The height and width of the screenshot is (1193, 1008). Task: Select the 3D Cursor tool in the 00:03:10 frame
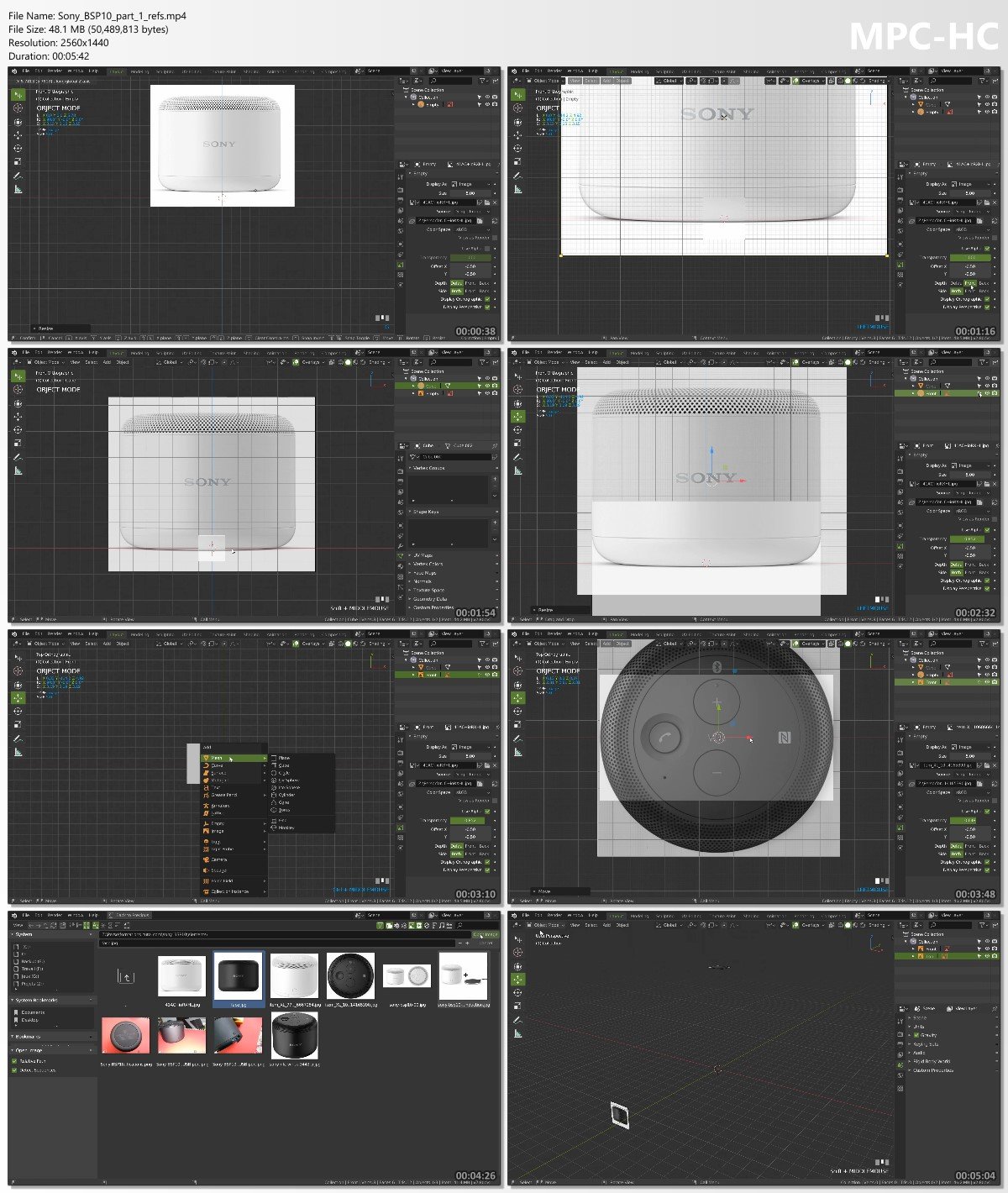[18, 670]
